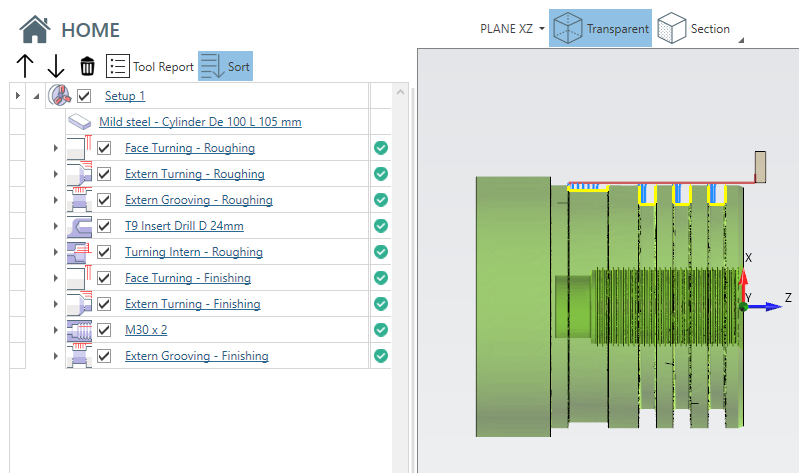Uncheck Face Turning - Roughing checkbox
This screenshot has width=799, height=473.
104,148
